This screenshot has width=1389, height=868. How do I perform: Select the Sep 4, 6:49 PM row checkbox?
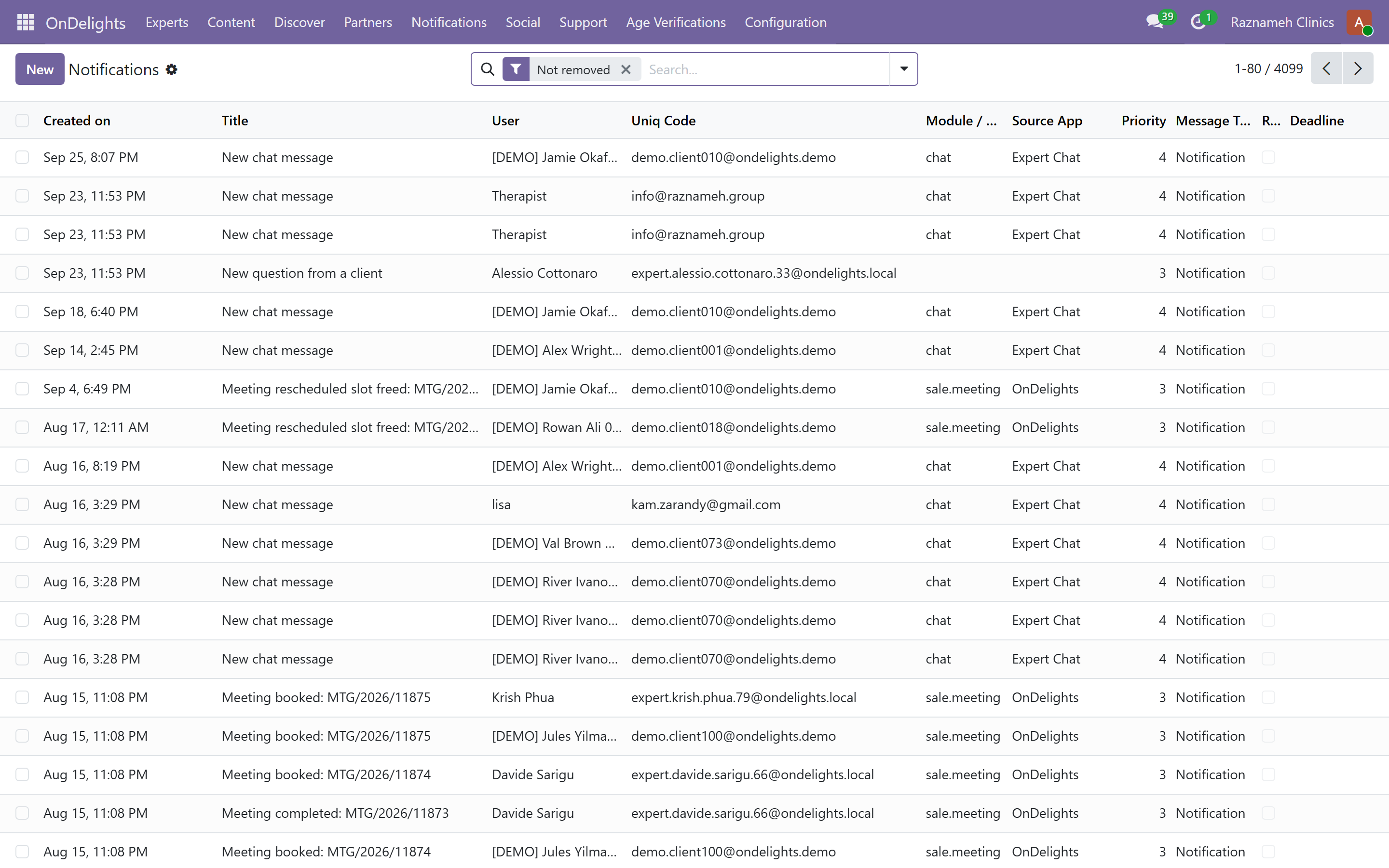point(22,389)
